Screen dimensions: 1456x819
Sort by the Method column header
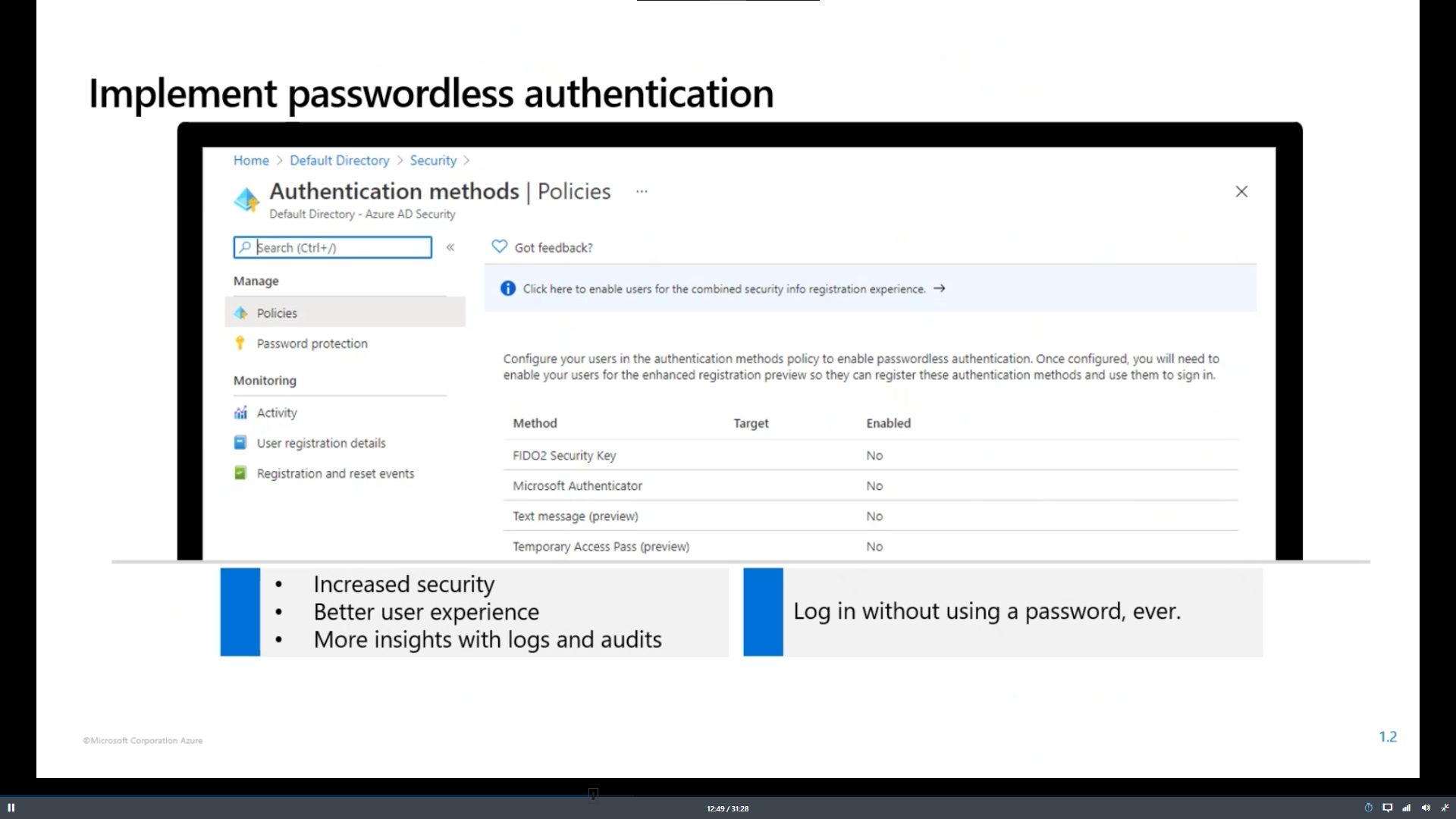pyautogui.click(x=535, y=423)
